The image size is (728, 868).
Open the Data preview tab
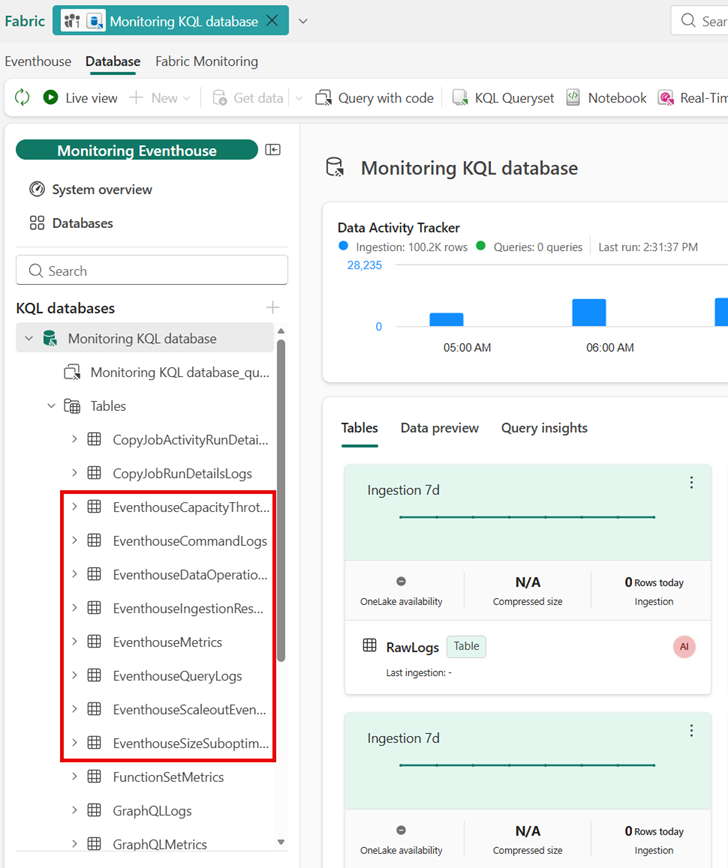coord(440,428)
